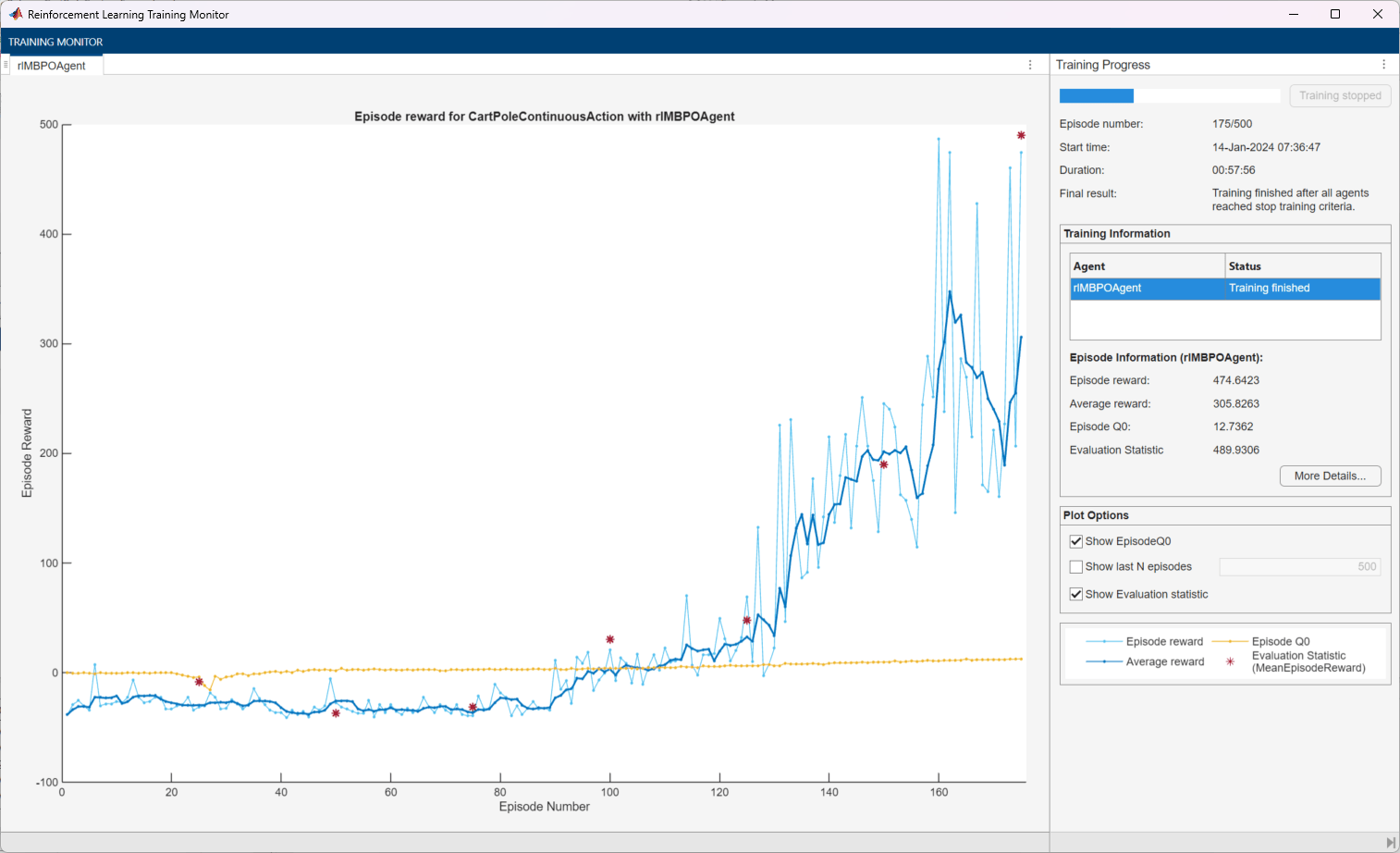Viewport: 1400px width, 853px height.
Task: Select the rlMBPOAgent row in agent table
Action: click(1225, 289)
